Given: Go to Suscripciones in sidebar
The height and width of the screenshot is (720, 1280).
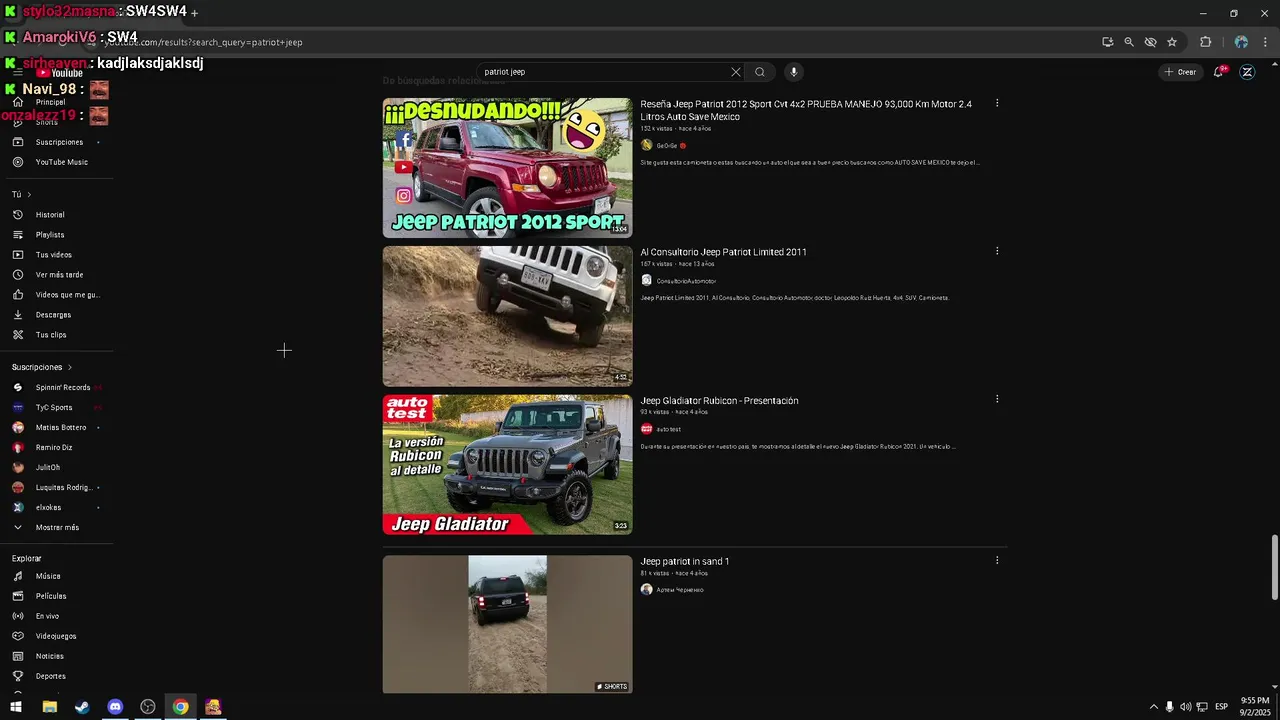Looking at the screenshot, I should coord(57,142).
